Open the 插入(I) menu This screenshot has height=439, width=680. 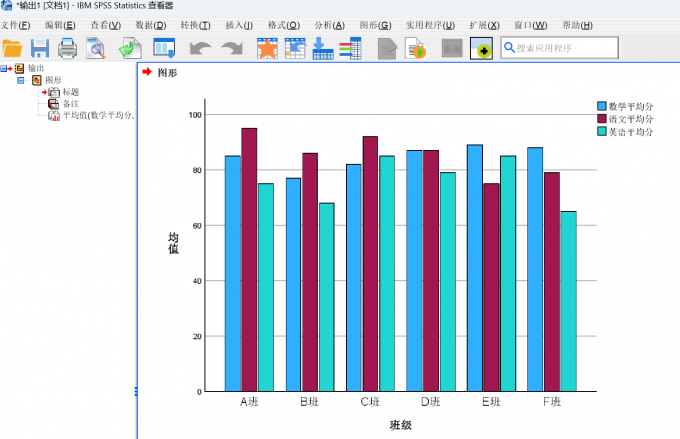point(239,25)
